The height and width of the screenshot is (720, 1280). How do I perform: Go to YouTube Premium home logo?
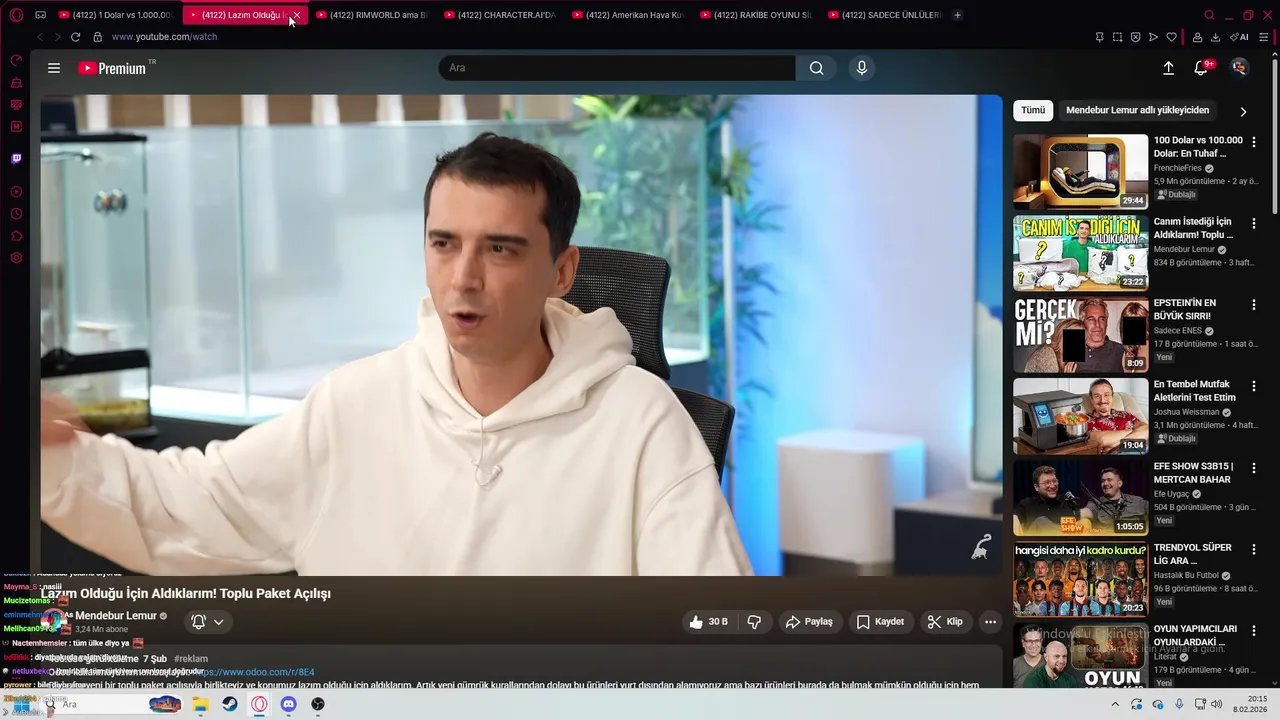coord(113,68)
